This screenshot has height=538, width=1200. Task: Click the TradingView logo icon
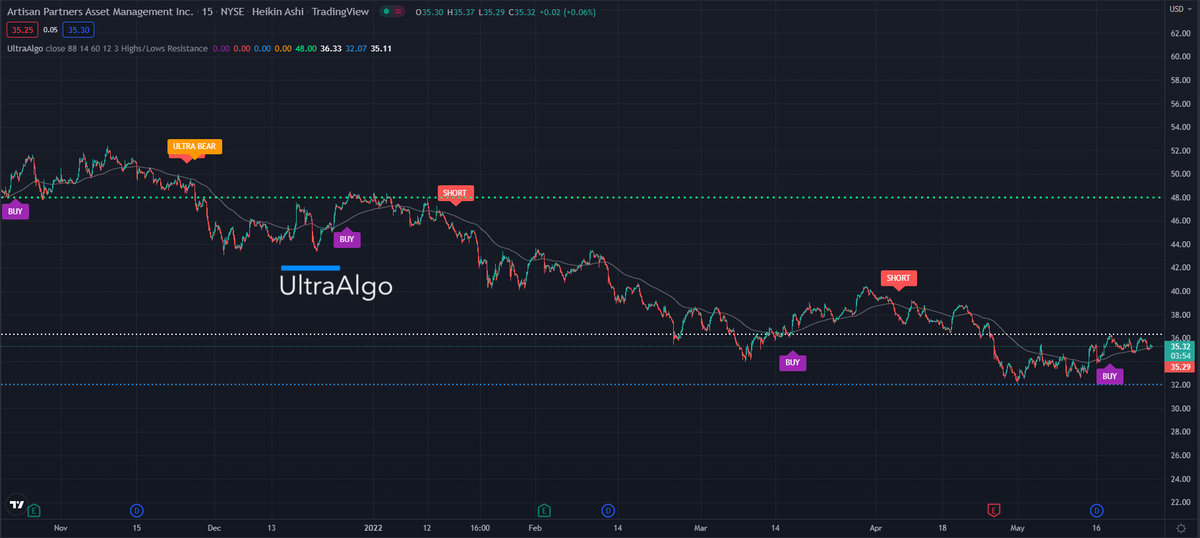[x=16, y=504]
